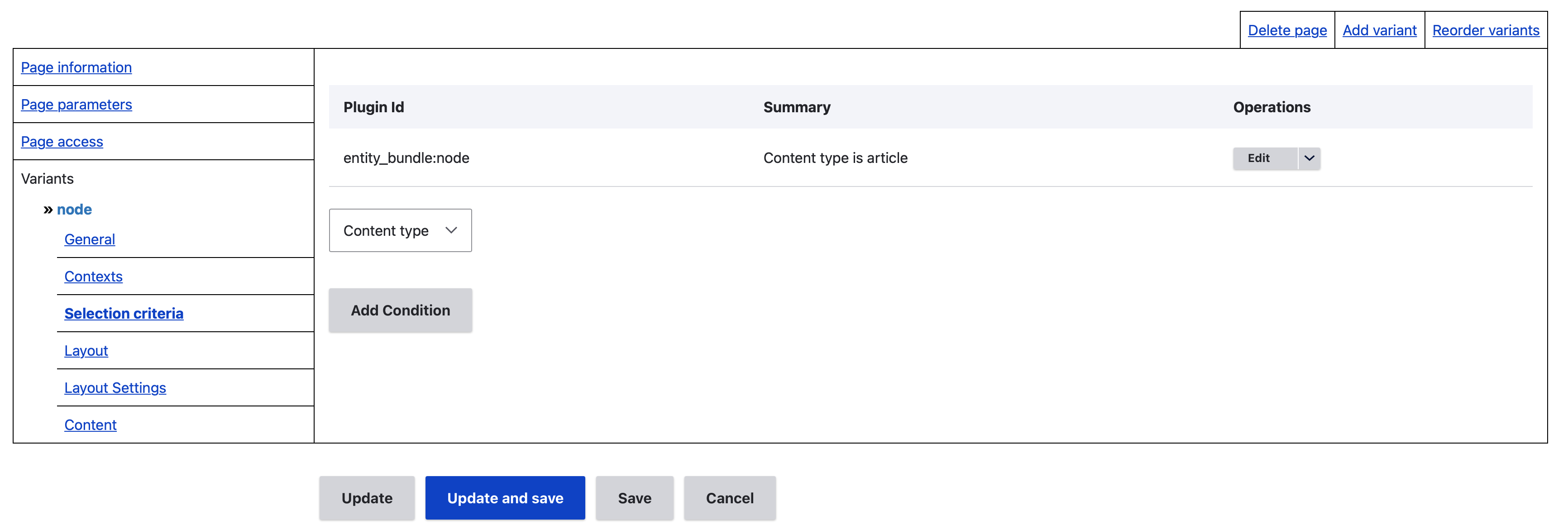Click the Add Condition button
The width and height of the screenshot is (1568, 525).
tap(400, 310)
